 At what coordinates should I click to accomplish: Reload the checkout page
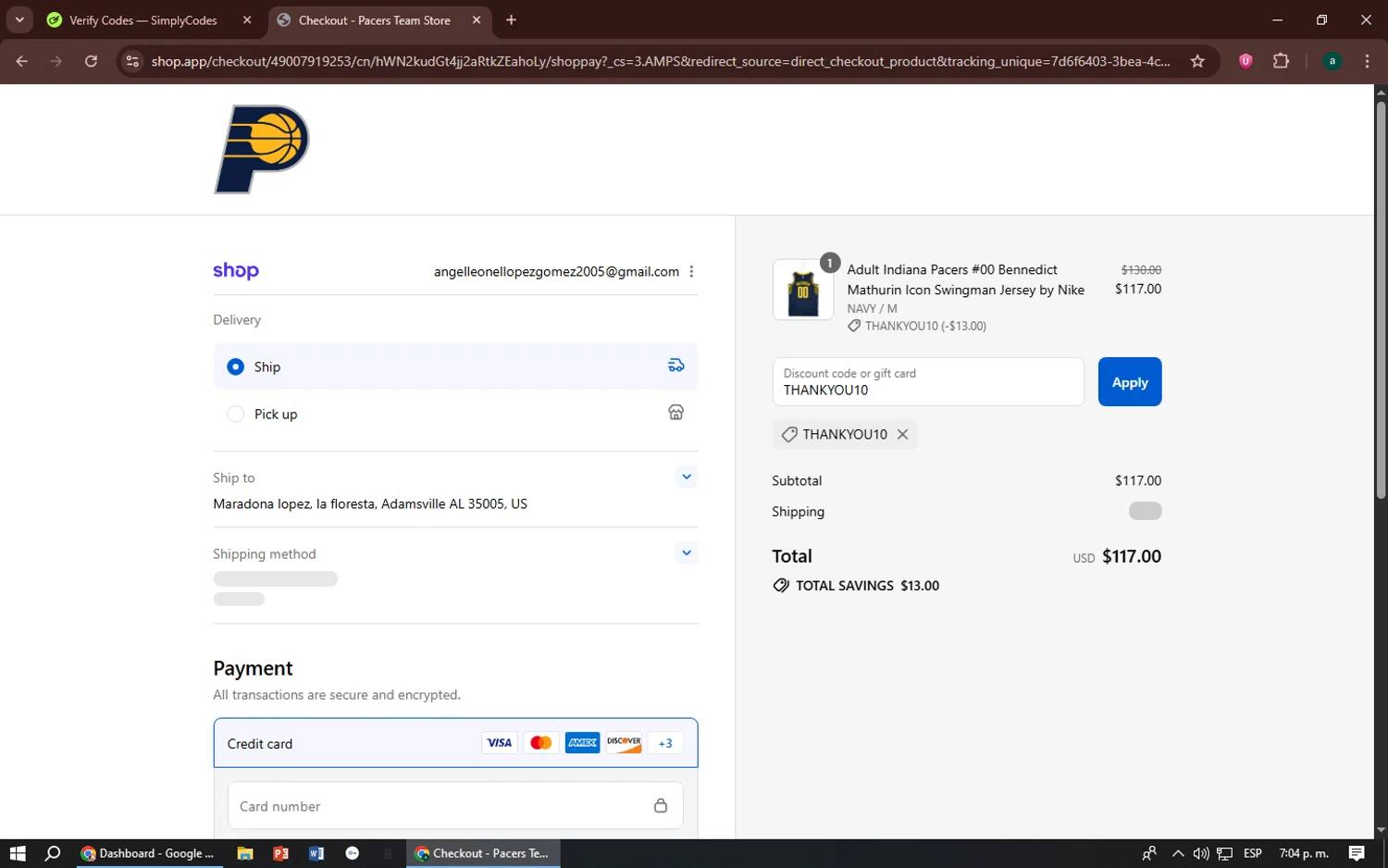point(91,61)
